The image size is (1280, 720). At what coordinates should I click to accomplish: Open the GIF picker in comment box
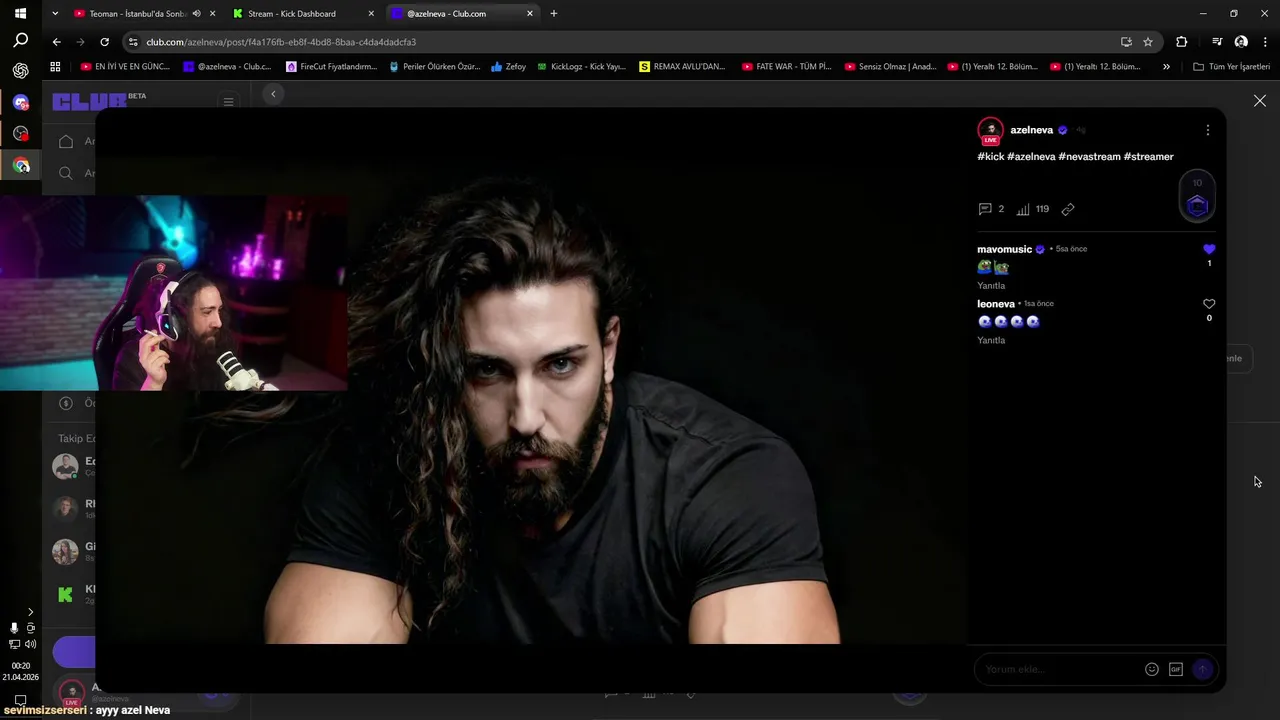(x=1176, y=669)
